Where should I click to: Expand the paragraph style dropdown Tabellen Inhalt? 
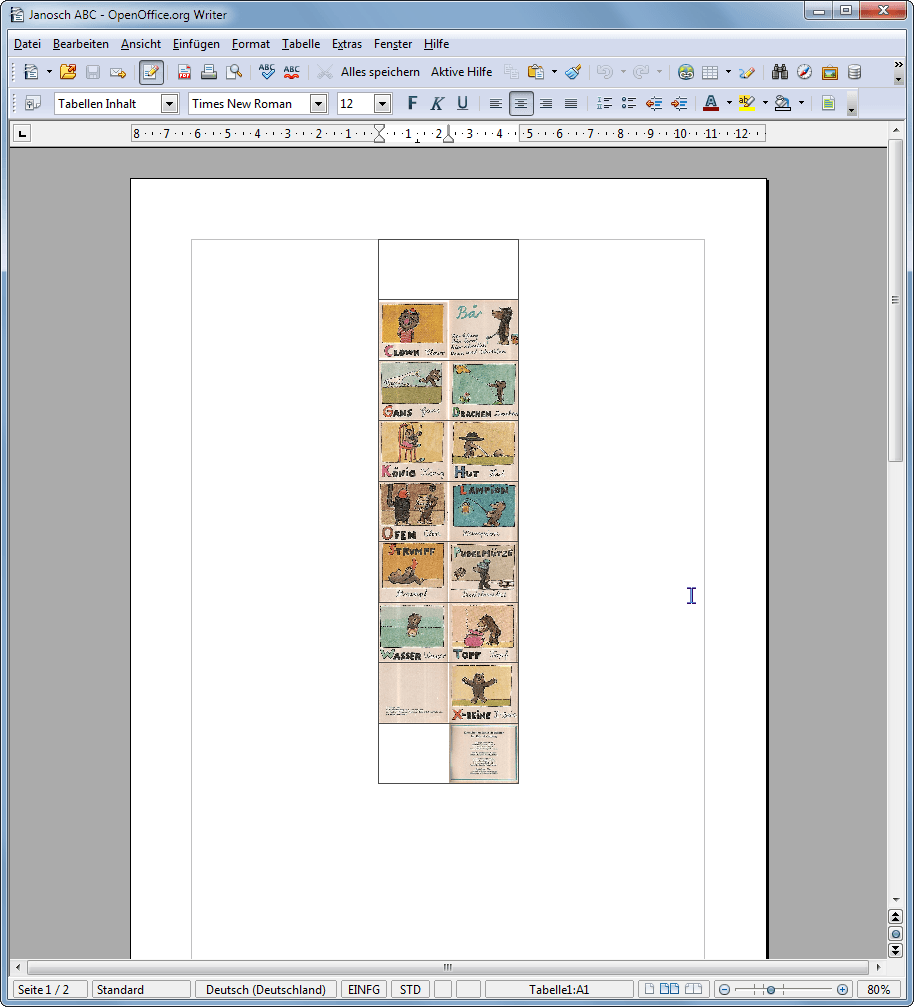[169, 103]
